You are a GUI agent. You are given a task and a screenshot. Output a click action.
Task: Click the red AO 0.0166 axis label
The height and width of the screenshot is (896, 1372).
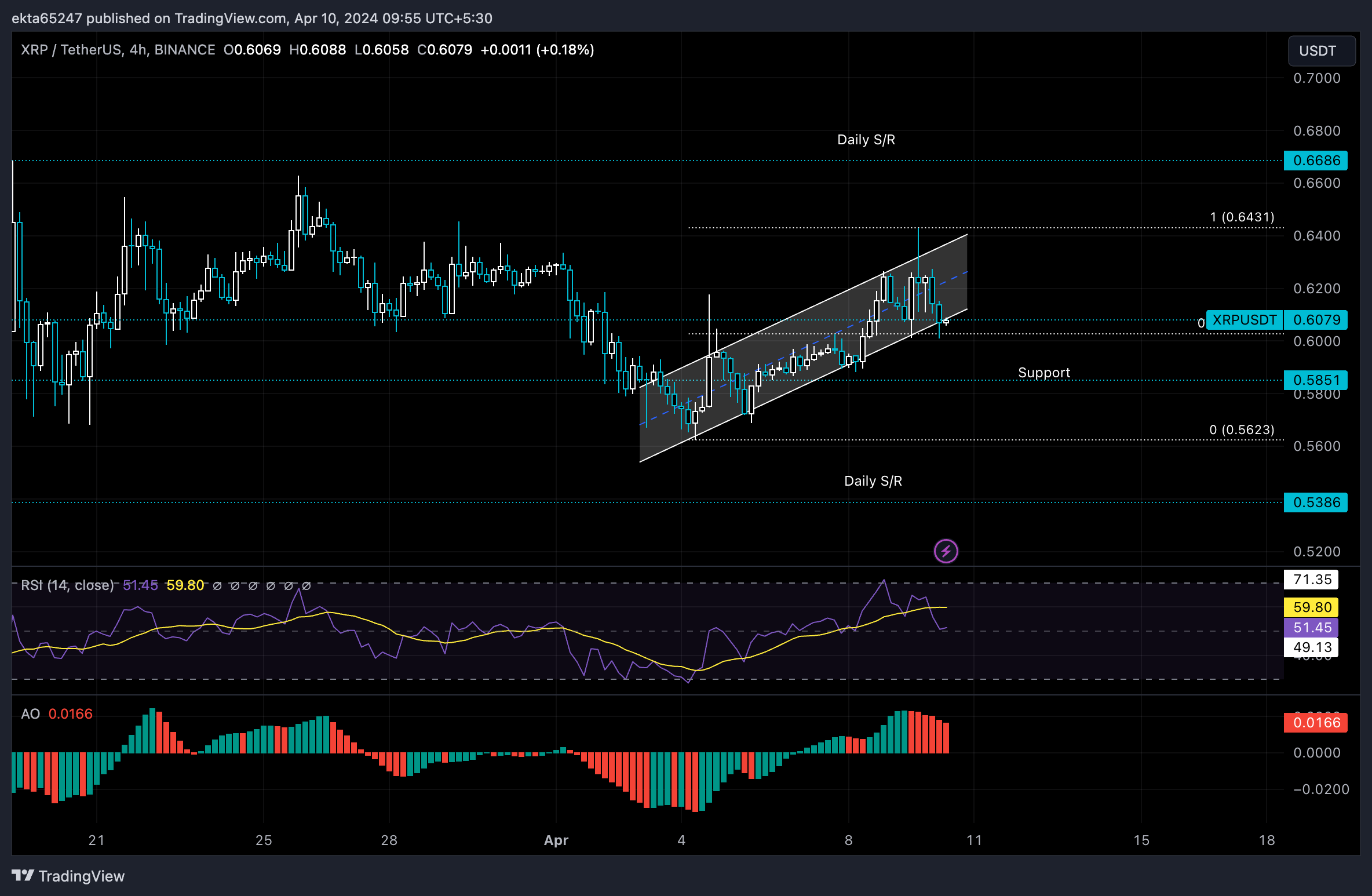coord(1316,723)
